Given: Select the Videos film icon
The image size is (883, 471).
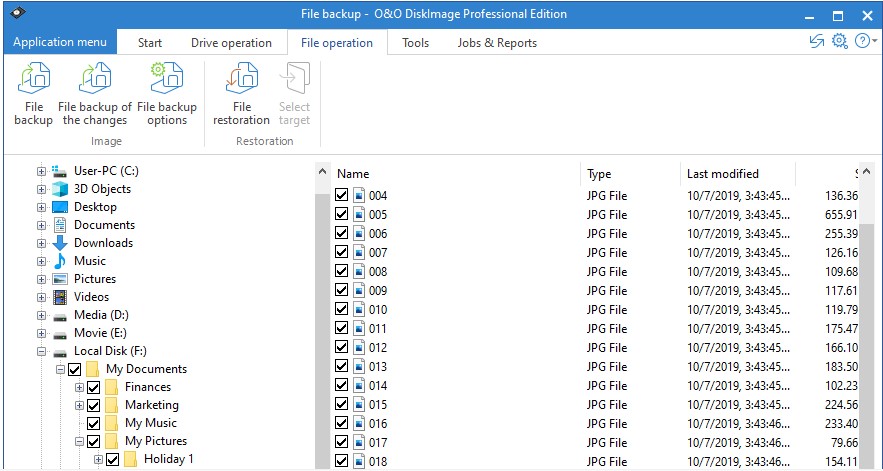Looking at the screenshot, I should (x=60, y=297).
